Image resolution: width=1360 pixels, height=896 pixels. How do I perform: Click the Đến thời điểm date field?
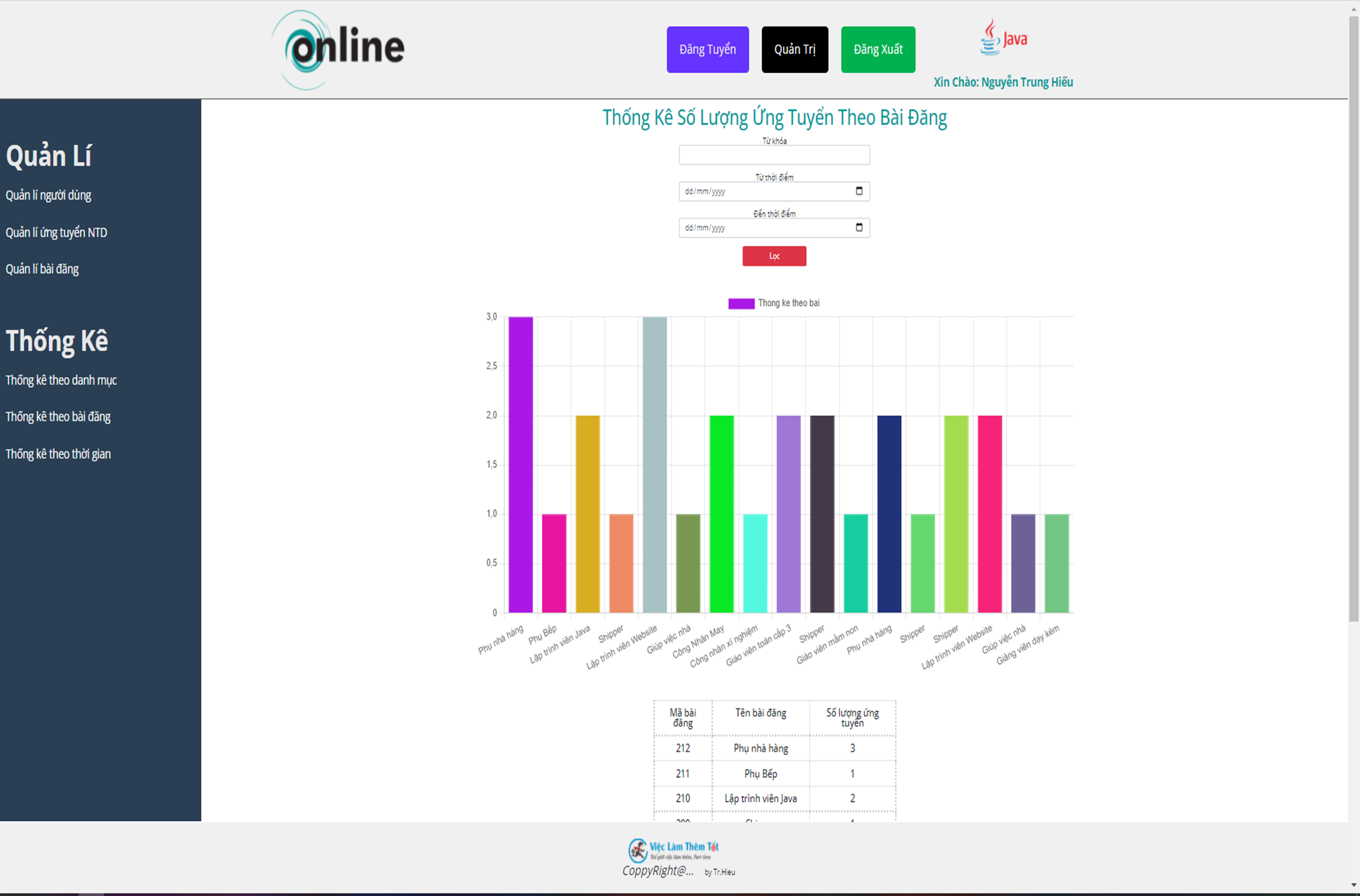coord(774,228)
